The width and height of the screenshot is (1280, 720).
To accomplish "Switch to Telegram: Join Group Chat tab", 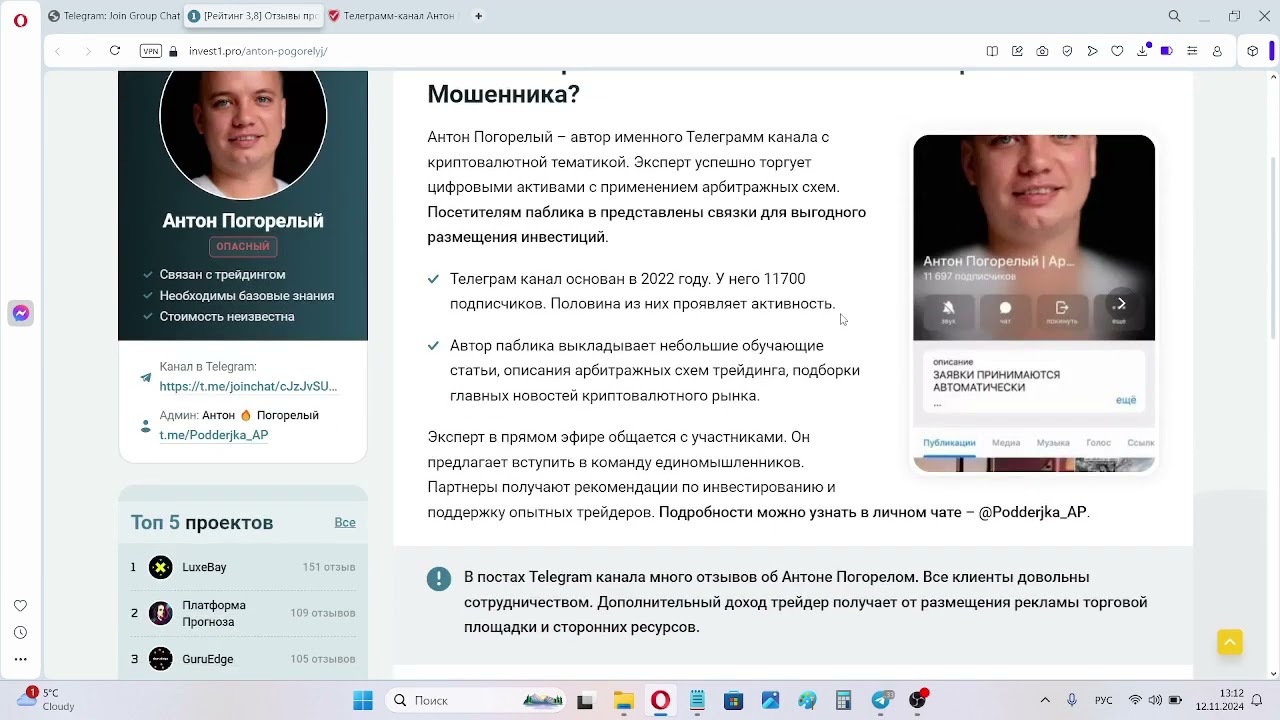I will [x=114, y=16].
